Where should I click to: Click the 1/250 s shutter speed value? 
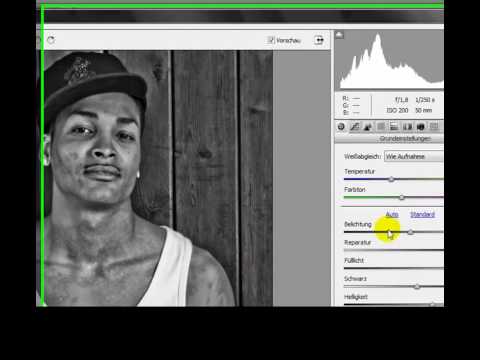point(425,100)
